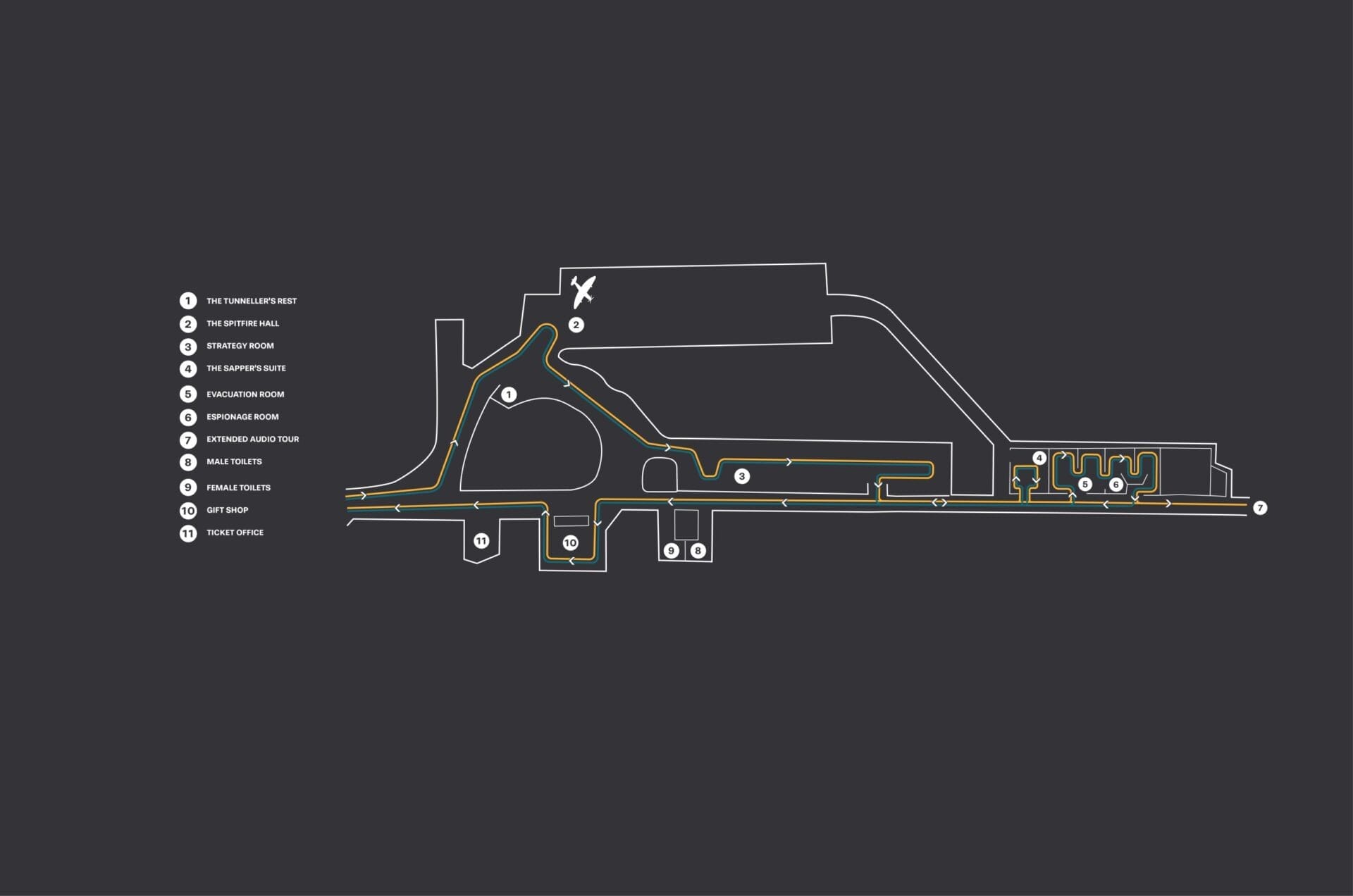1353x896 pixels.
Task: Select map marker 2 below the Spitfire plane
Action: [x=576, y=325]
